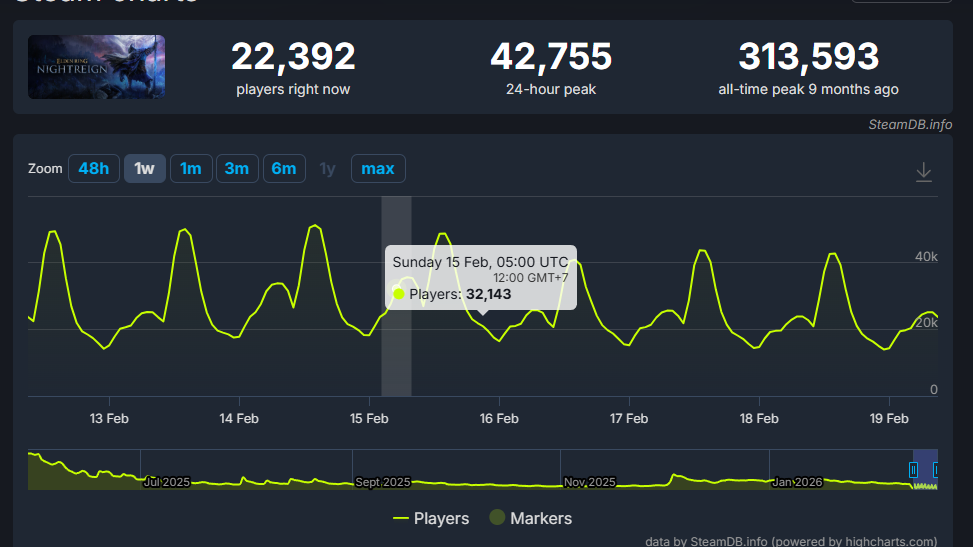This screenshot has height=547, width=973.
Task: Open the chart download menu icon
Action: [x=923, y=172]
